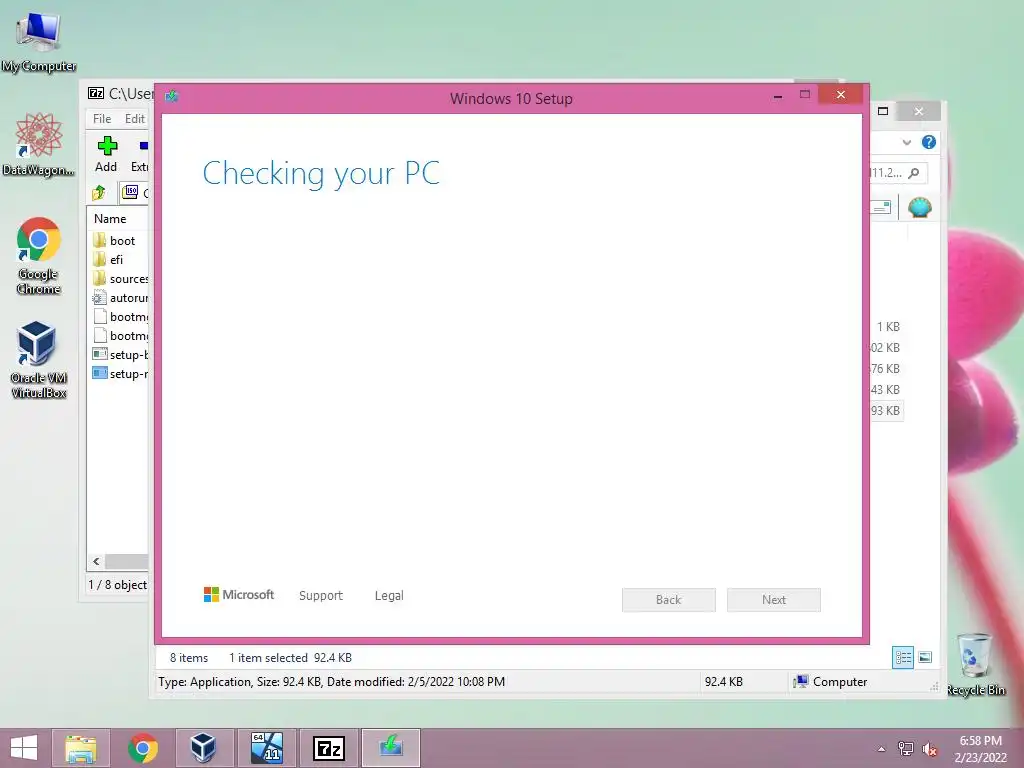
Task: Click the '93 KB' size cell in Explorer
Action: pyautogui.click(x=886, y=410)
